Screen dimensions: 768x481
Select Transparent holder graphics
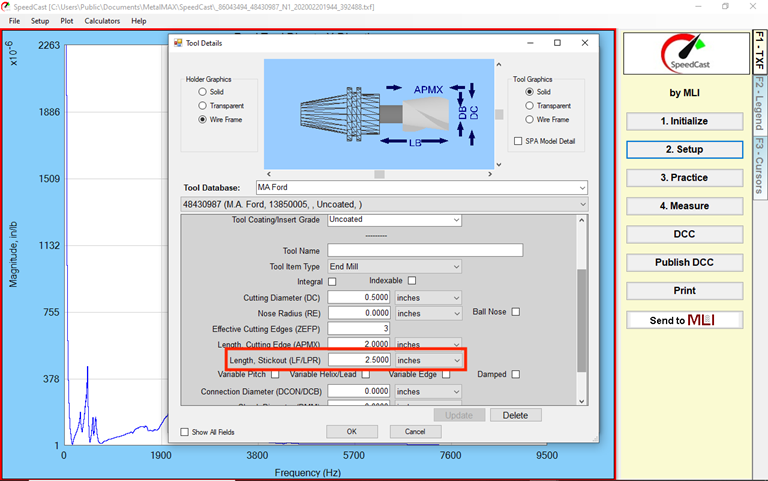[202, 105]
